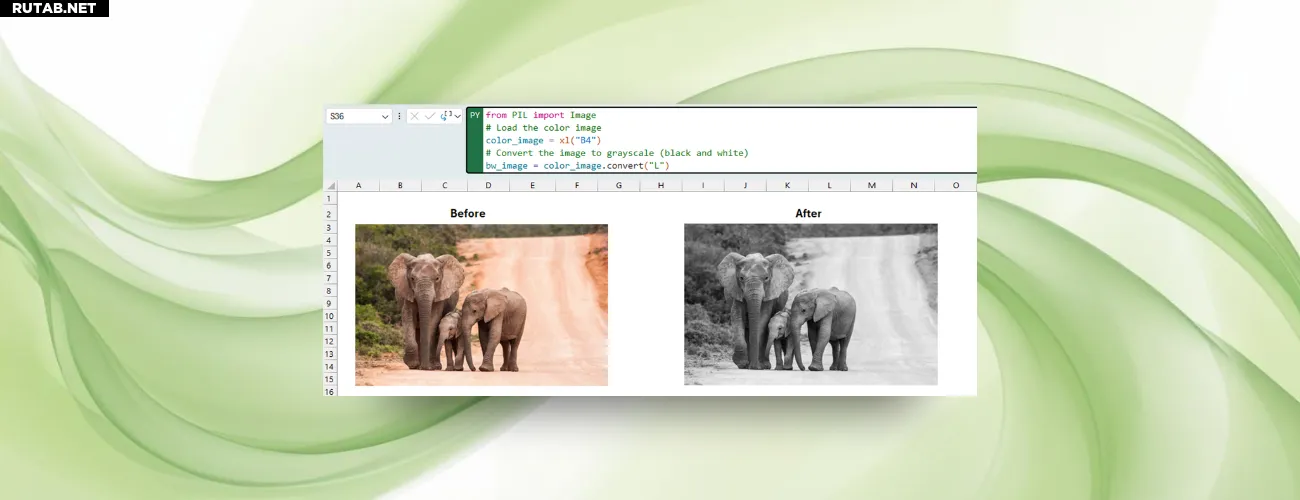Select row 9 header
1300x500 pixels.
[x=330, y=303]
